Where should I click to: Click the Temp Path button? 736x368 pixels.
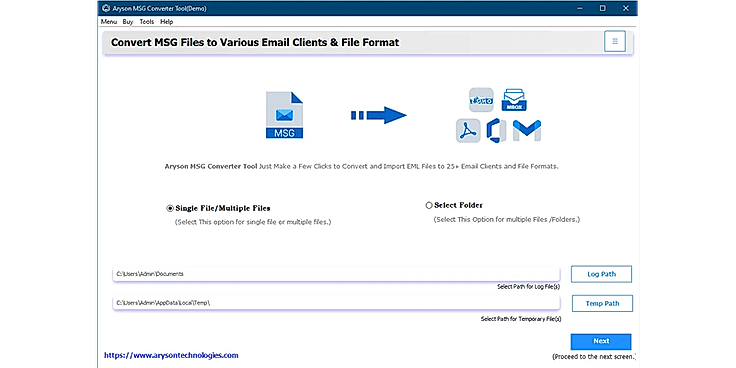tap(602, 303)
